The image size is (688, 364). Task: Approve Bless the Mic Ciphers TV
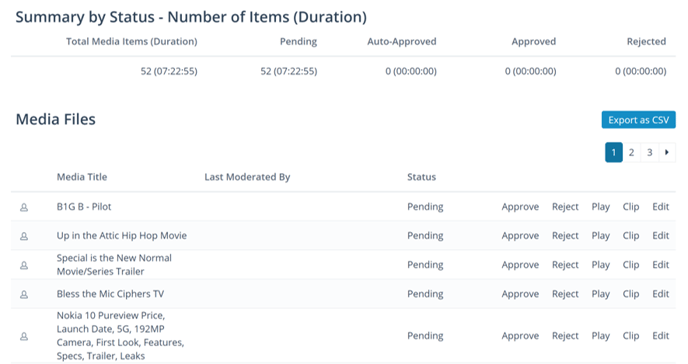(520, 294)
